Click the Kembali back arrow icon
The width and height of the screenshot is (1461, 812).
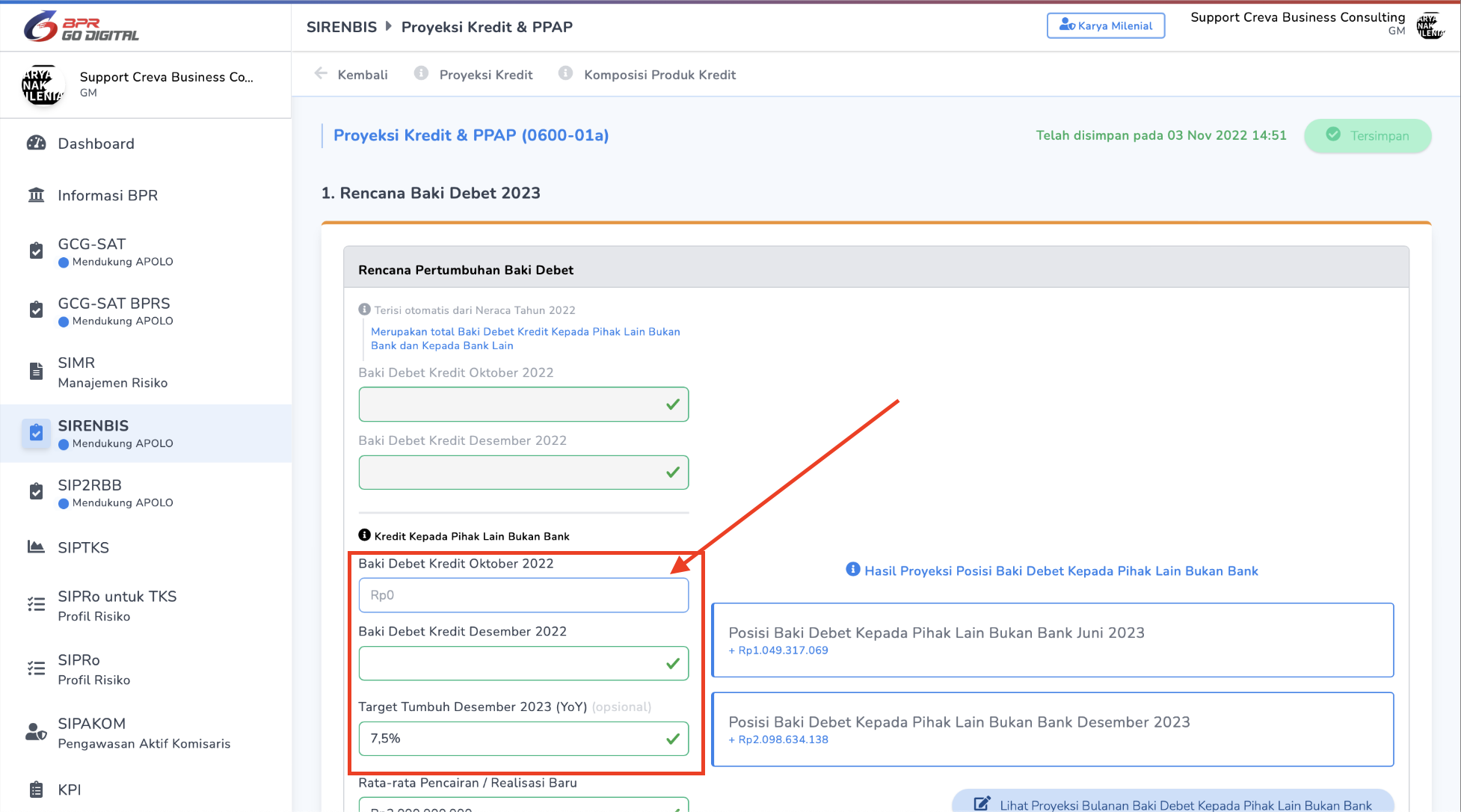coord(321,73)
